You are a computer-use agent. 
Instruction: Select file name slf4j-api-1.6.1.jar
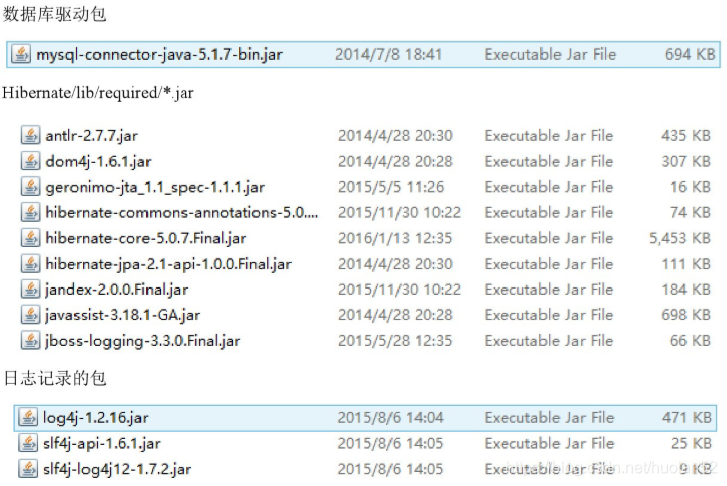(102, 444)
